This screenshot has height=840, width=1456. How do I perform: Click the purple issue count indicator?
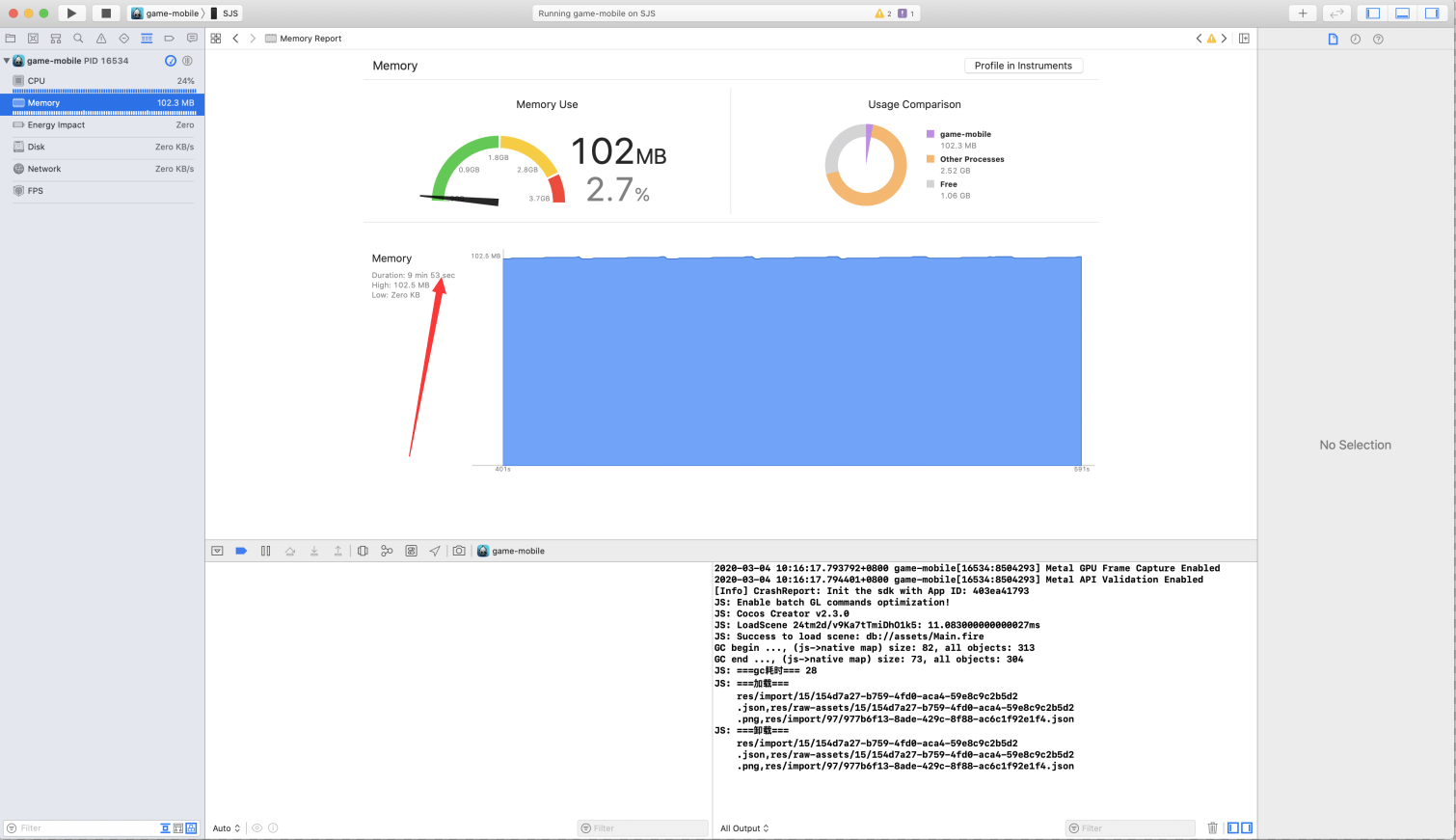(906, 14)
